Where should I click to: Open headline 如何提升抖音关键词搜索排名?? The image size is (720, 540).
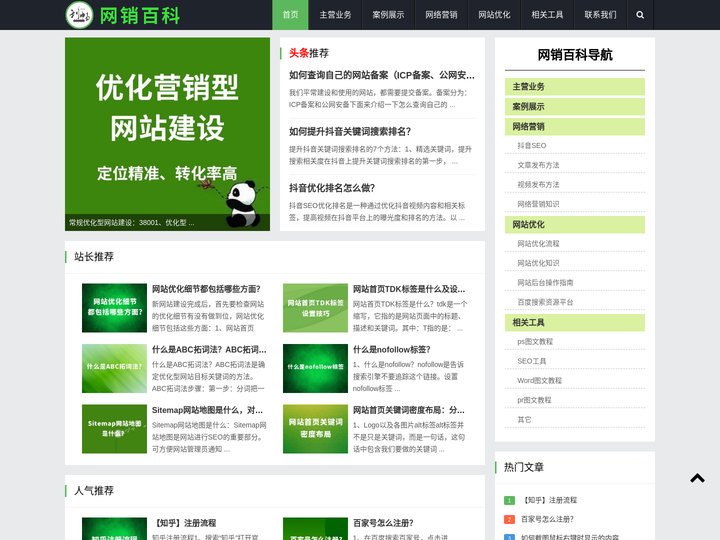(349, 131)
